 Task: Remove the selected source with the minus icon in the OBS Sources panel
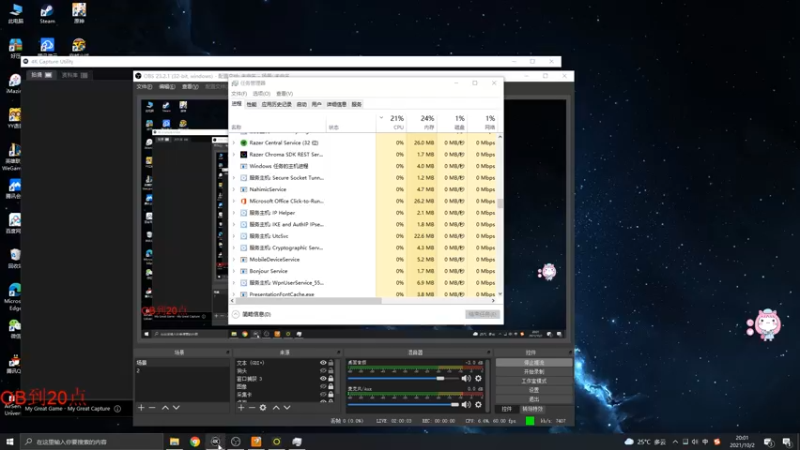coord(252,408)
